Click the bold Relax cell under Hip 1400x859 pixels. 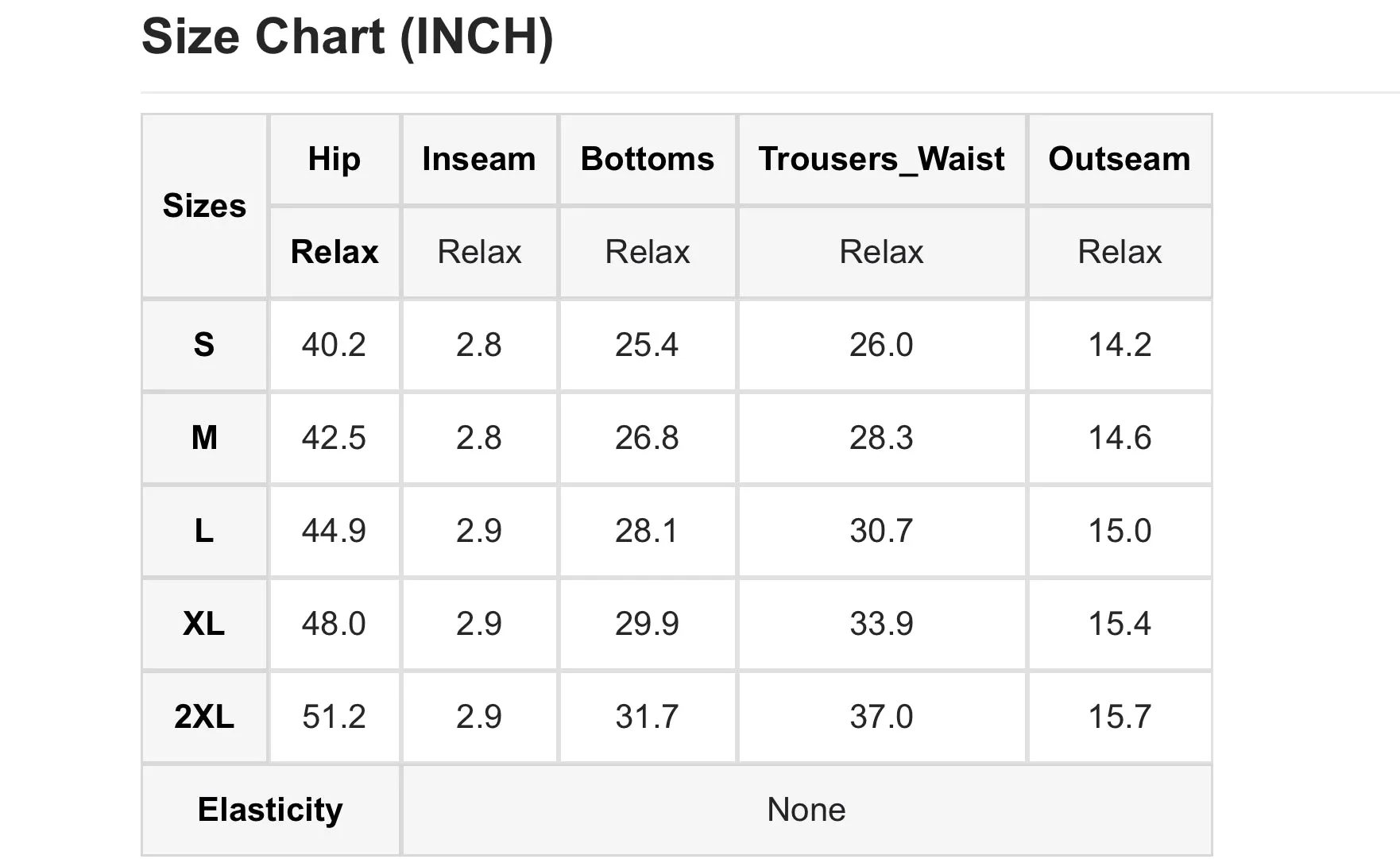point(335,252)
